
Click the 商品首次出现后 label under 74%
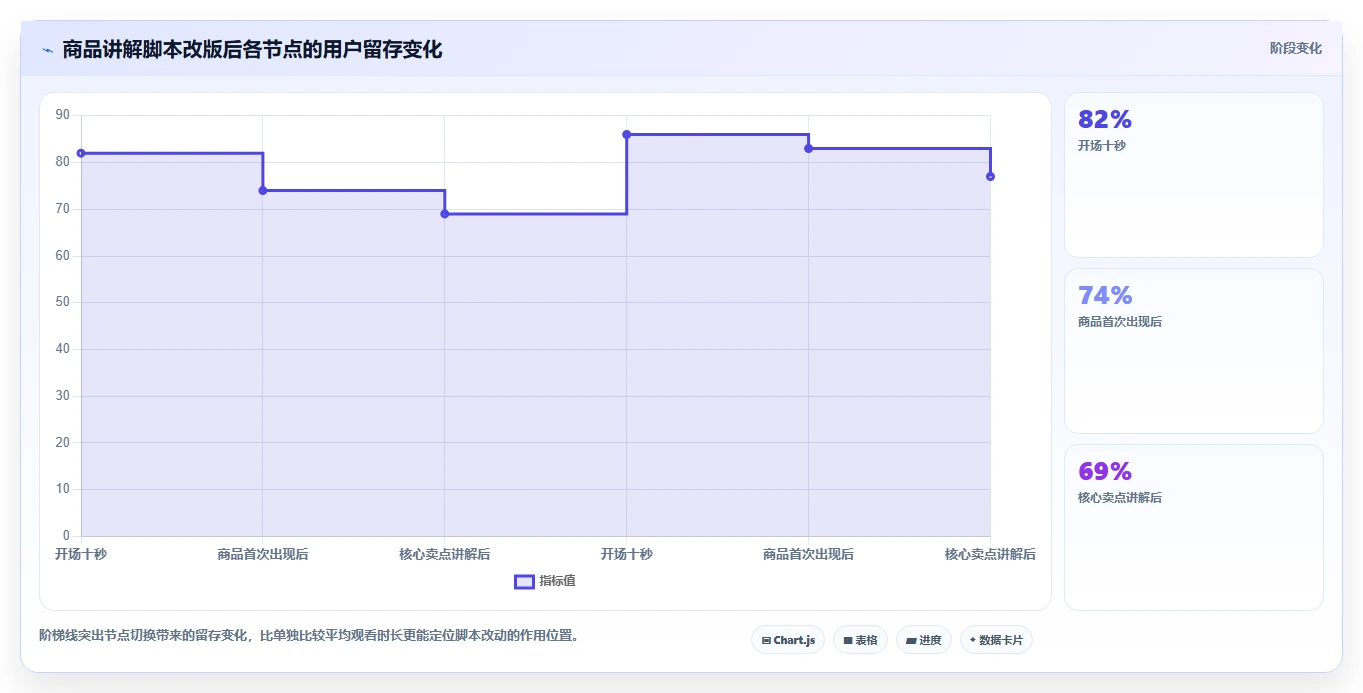[1120, 322]
